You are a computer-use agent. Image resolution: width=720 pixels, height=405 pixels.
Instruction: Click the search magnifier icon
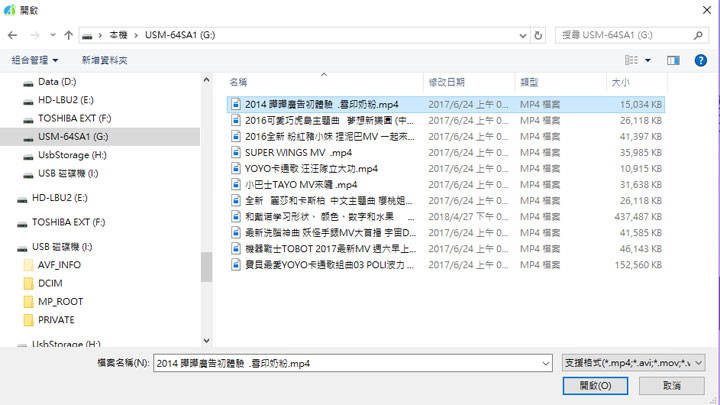tap(698, 35)
